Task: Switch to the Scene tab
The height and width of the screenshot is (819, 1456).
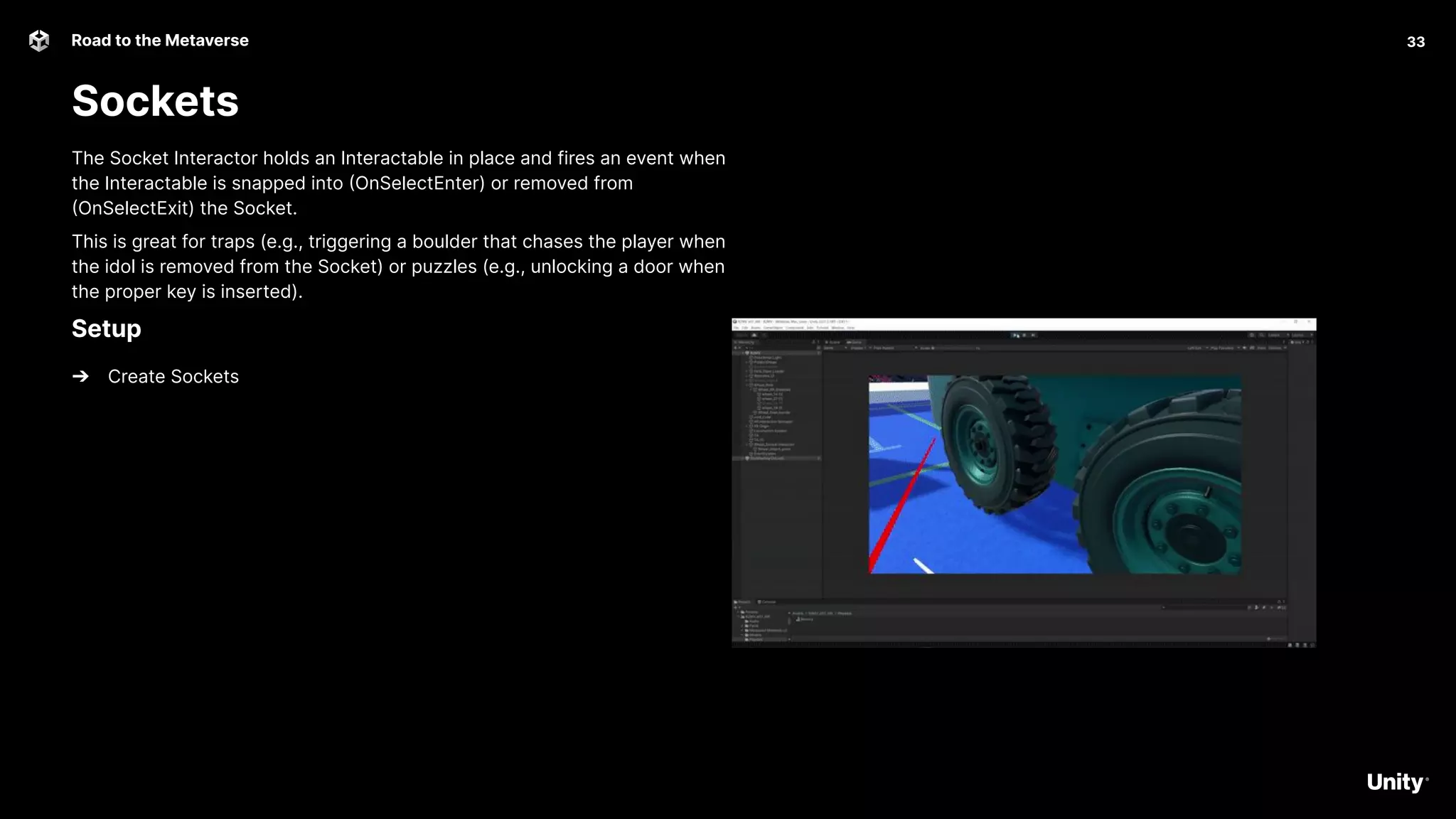Action: point(833,342)
